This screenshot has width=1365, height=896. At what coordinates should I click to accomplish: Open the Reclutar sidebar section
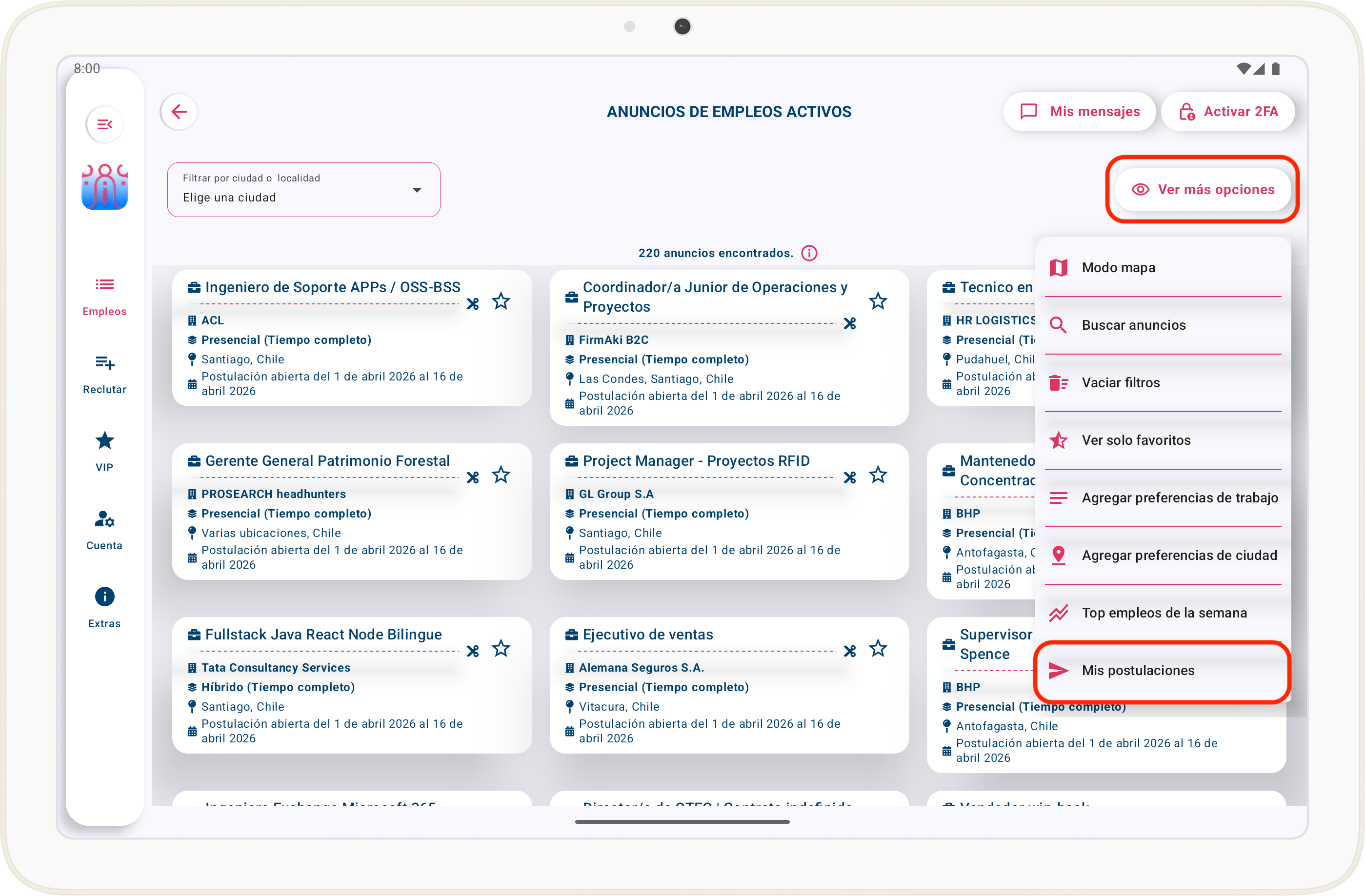pos(104,373)
